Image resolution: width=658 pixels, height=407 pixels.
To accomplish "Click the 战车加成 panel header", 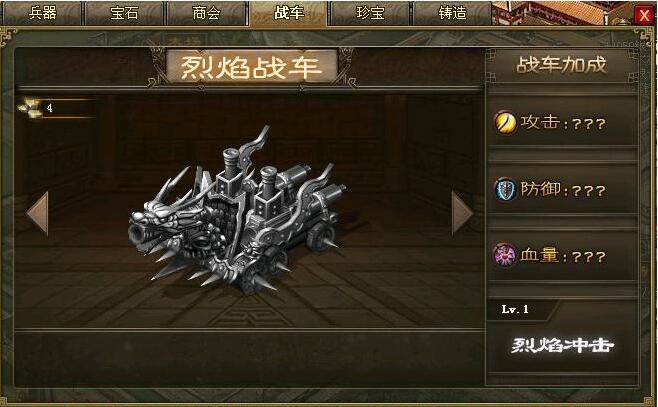I will [561, 65].
